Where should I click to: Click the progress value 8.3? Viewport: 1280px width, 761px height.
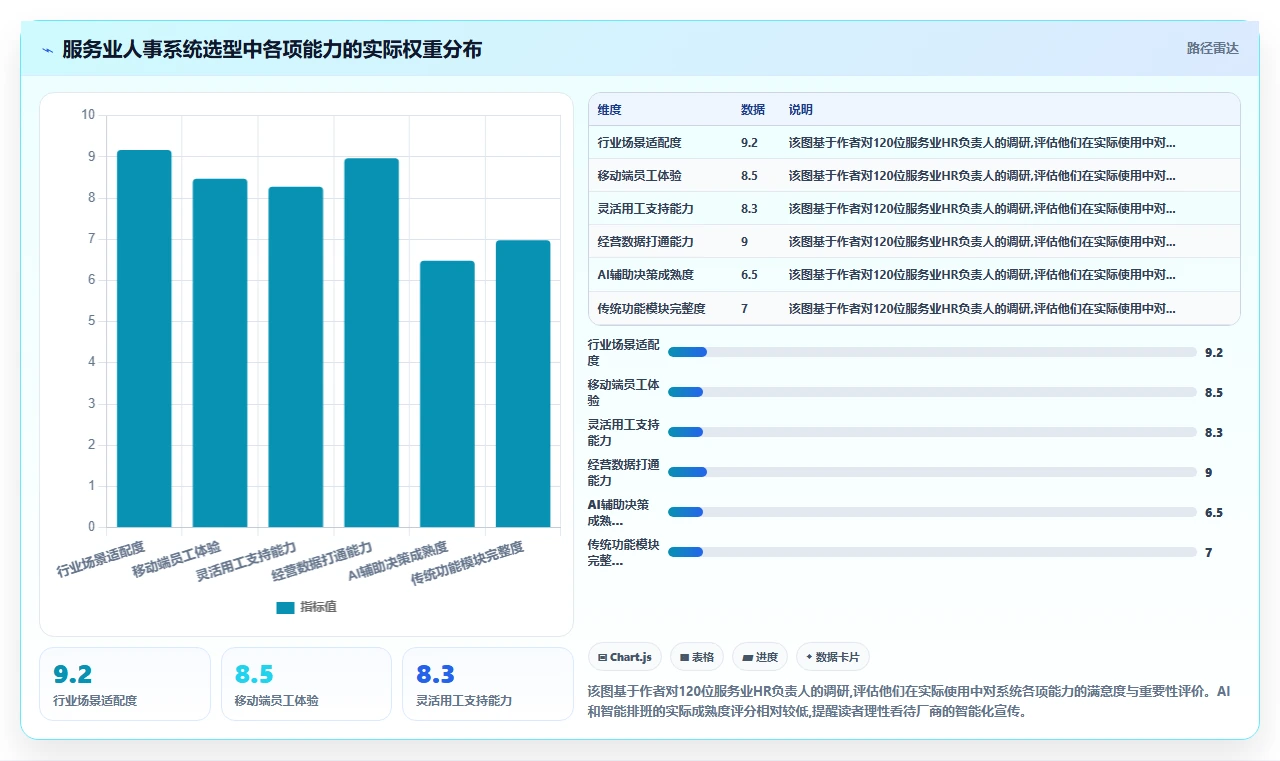pos(1214,432)
